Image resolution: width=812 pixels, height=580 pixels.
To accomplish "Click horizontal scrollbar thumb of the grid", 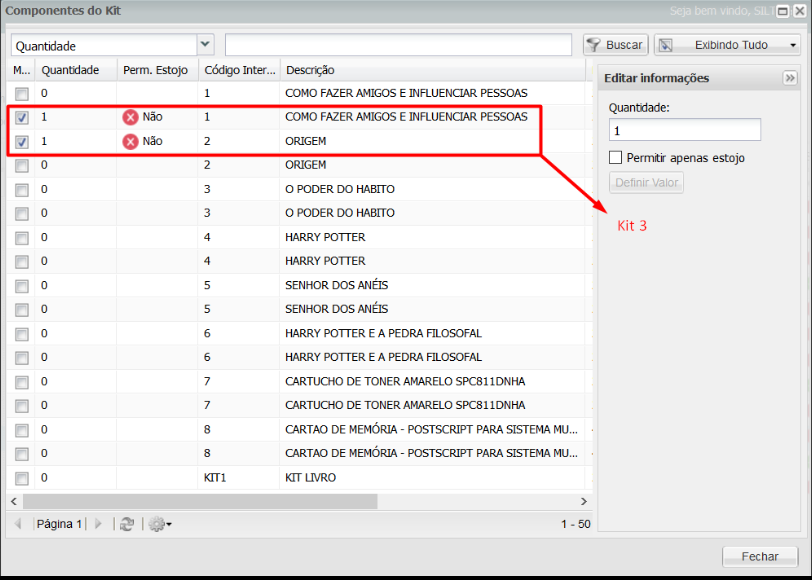I will 200,501.
